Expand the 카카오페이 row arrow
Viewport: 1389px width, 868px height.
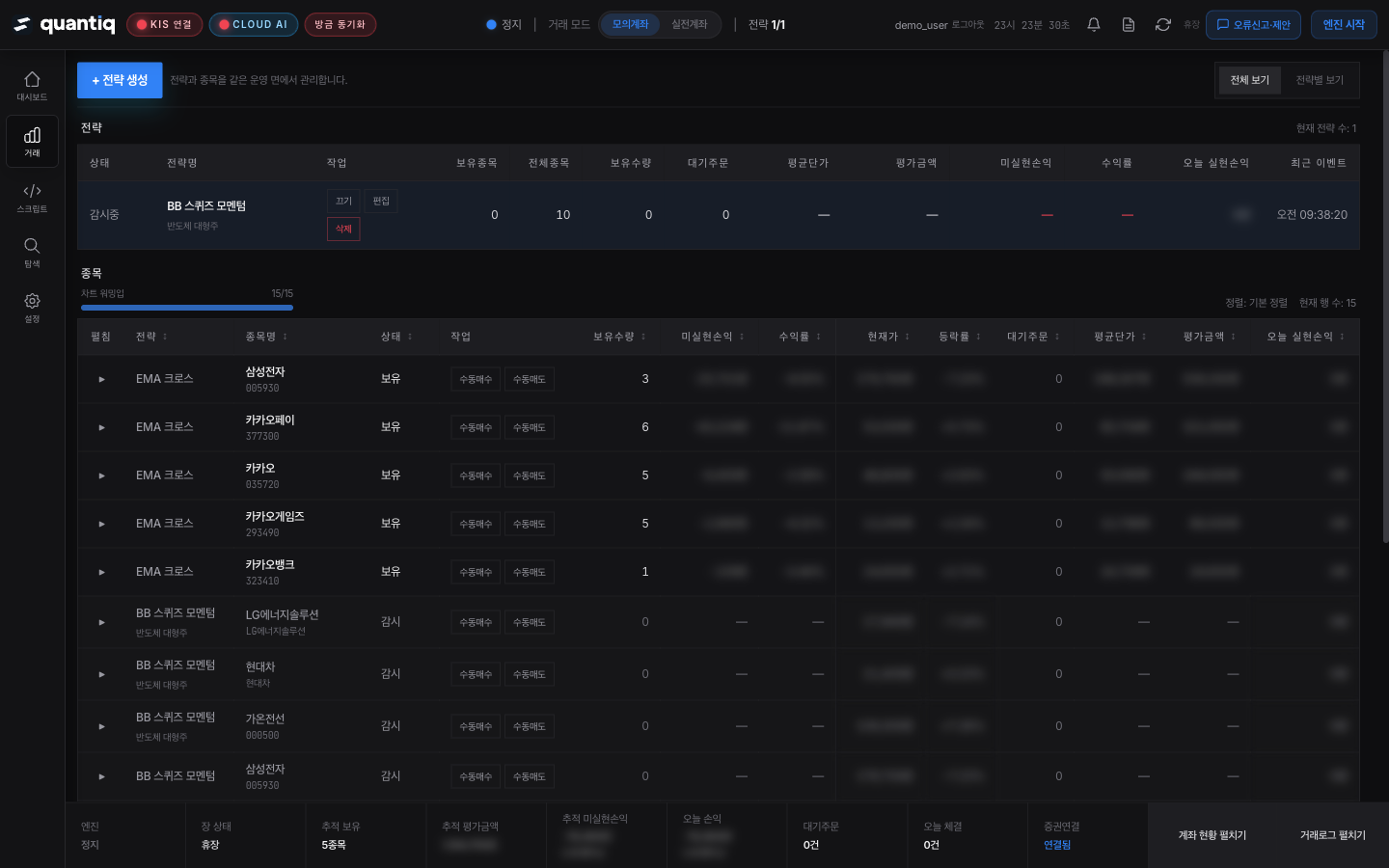(x=101, y=427)
